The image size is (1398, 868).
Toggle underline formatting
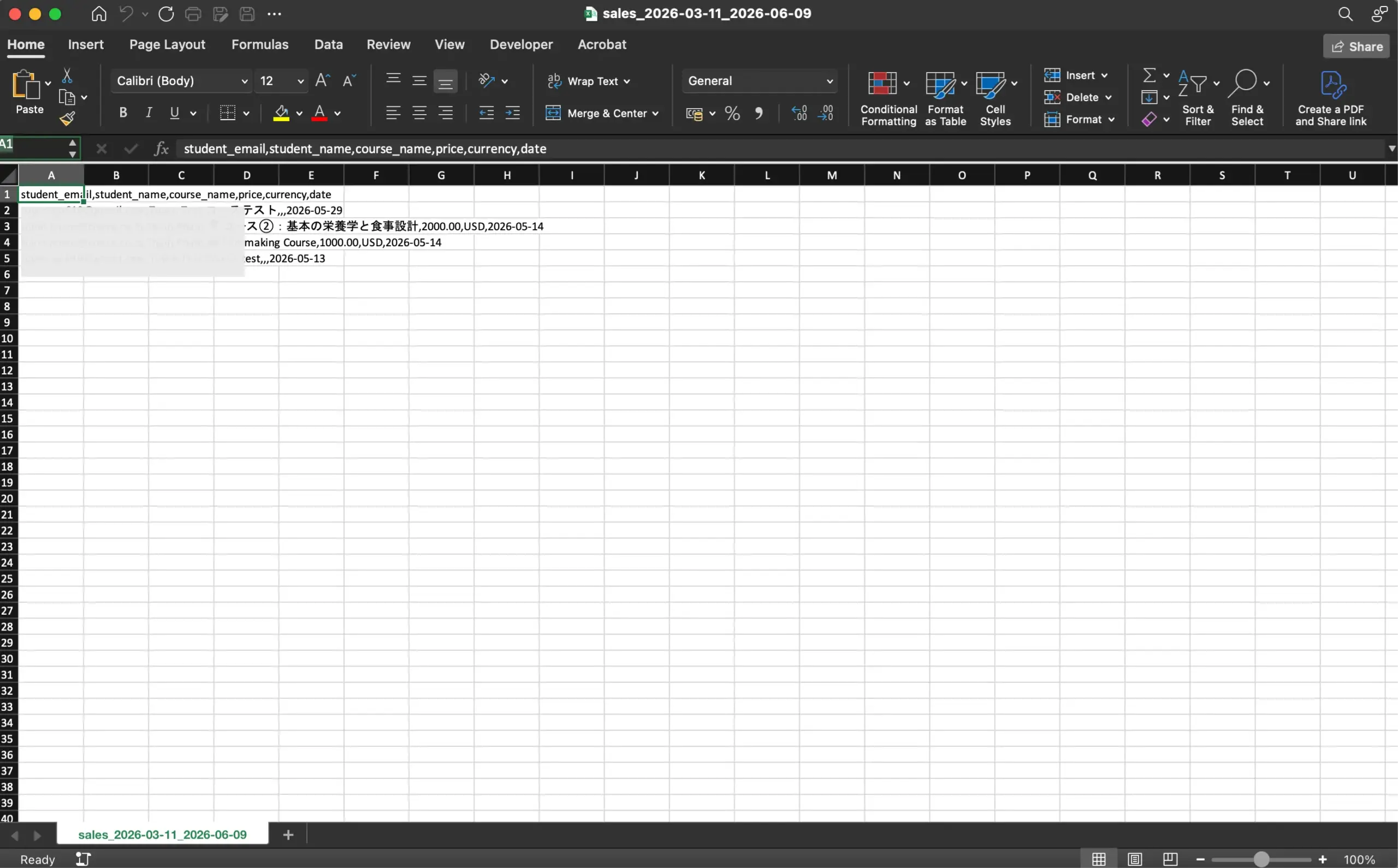pyautogui.click(x=175, y=113)
